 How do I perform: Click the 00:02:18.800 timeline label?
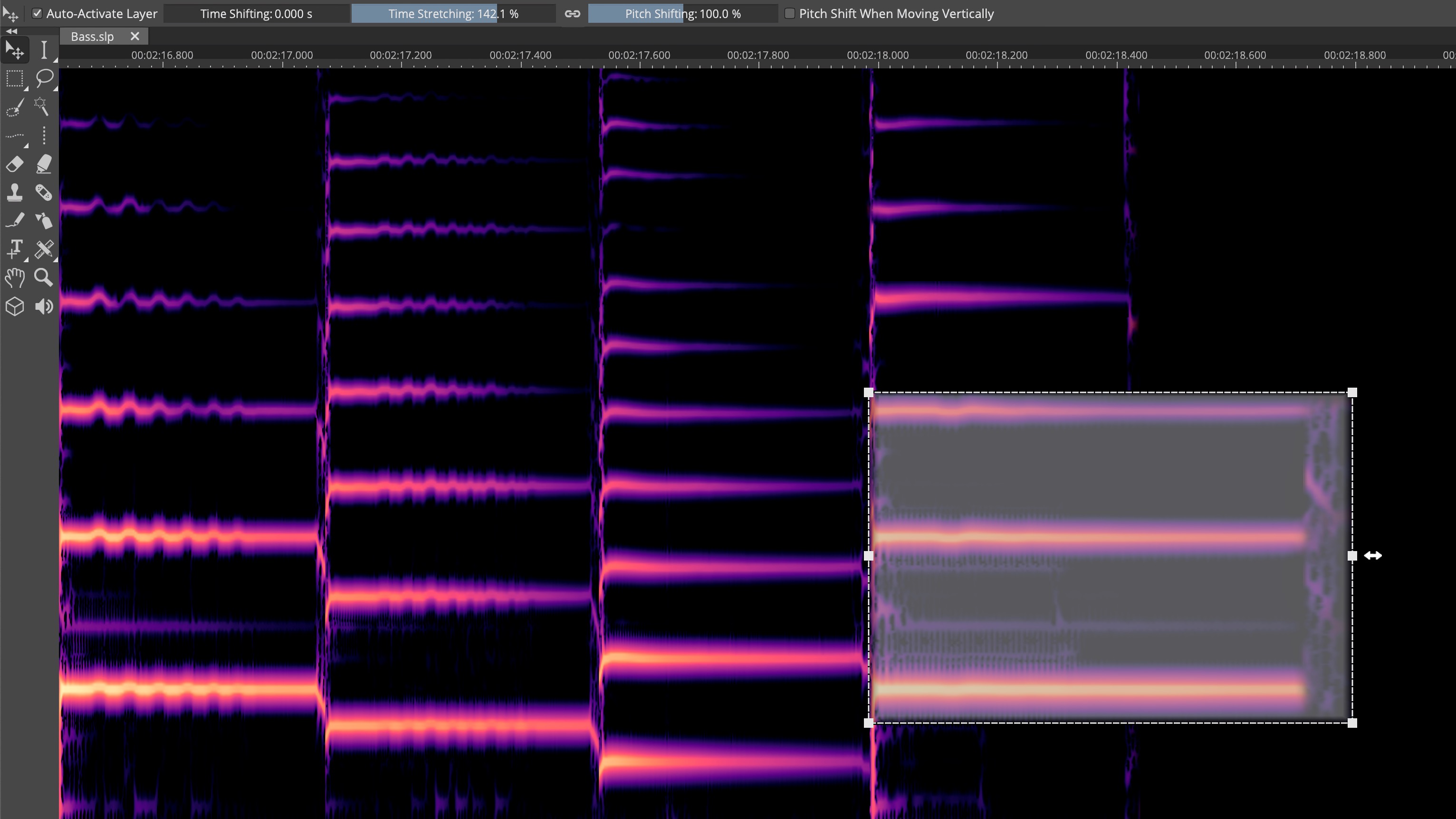pos(1355,56)
